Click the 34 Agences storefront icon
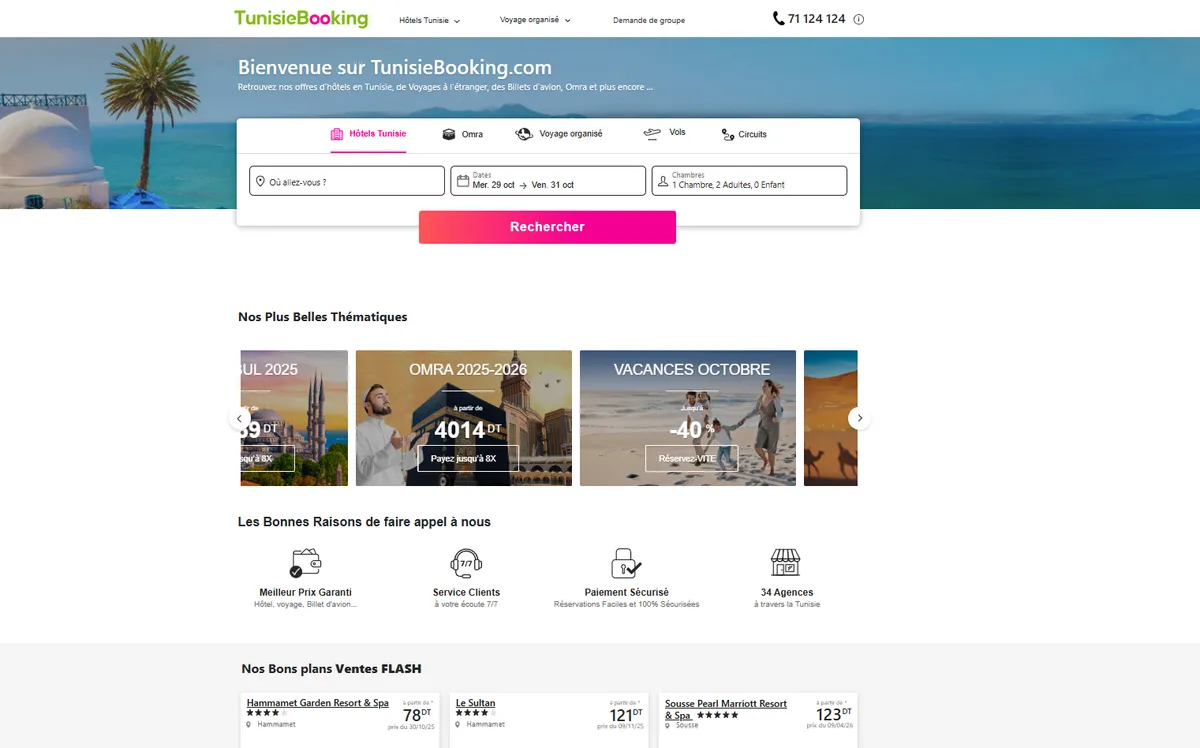 coord(786,562)
